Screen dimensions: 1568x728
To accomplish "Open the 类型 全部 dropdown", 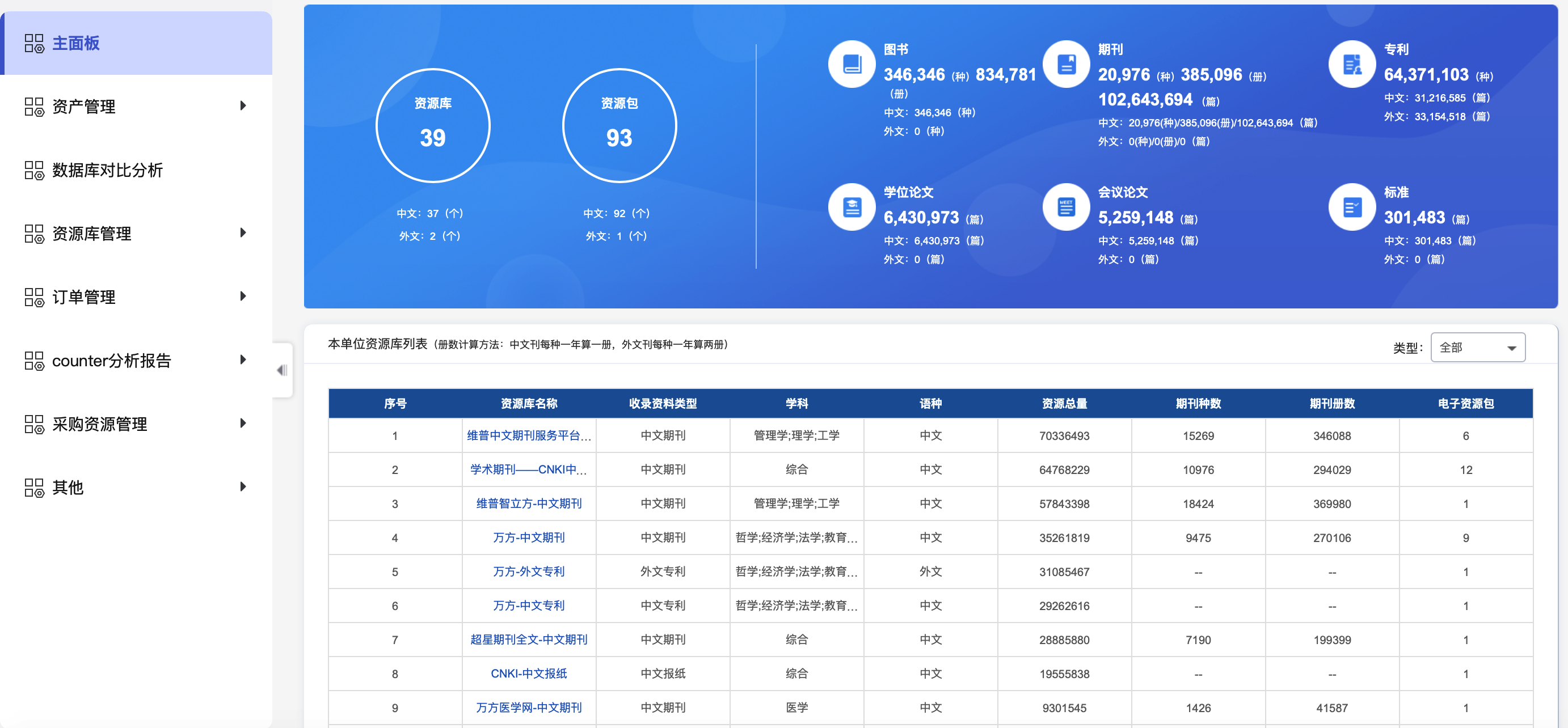I will 1477,348.
